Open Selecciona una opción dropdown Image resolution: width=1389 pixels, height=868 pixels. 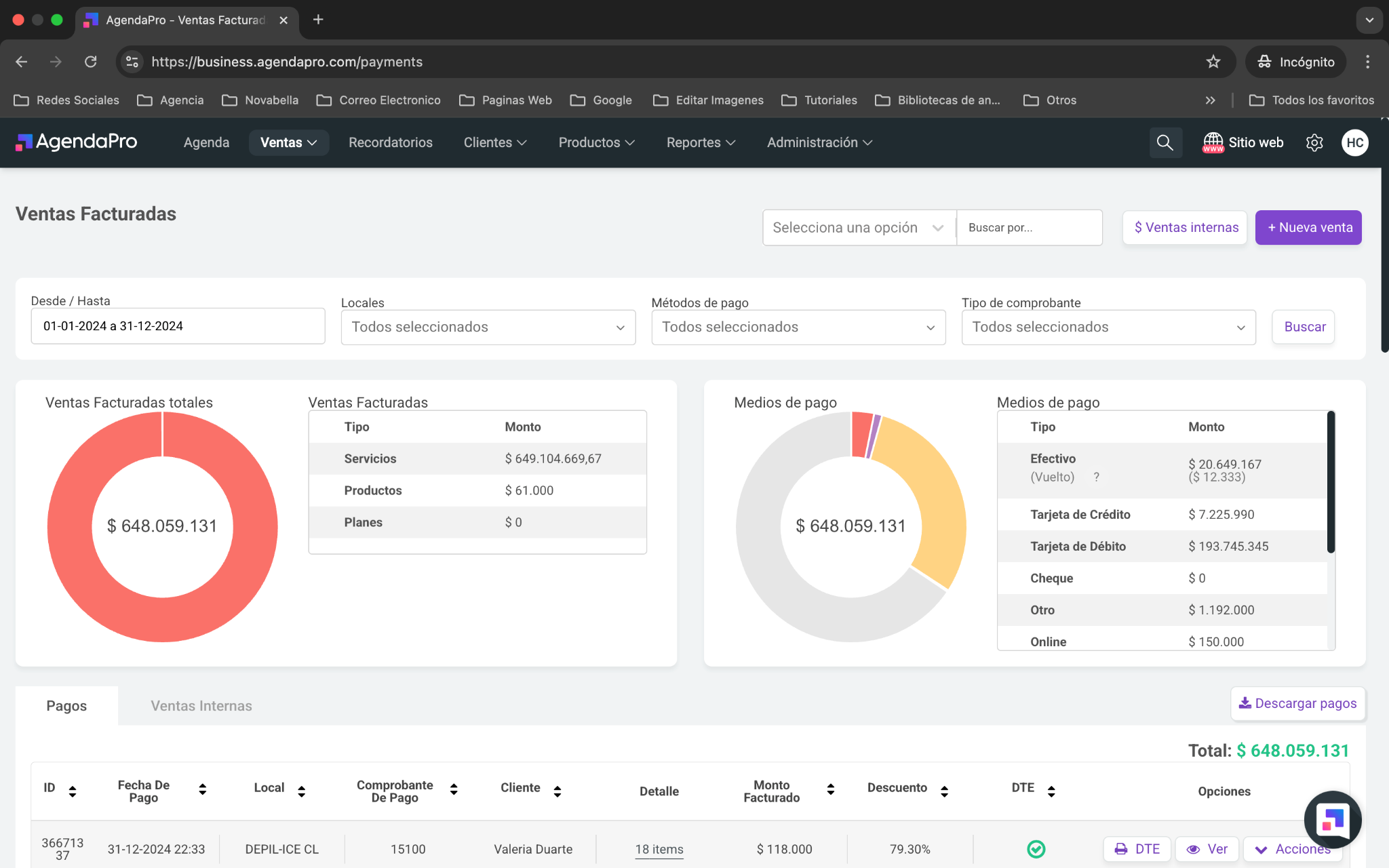[858, 228]
